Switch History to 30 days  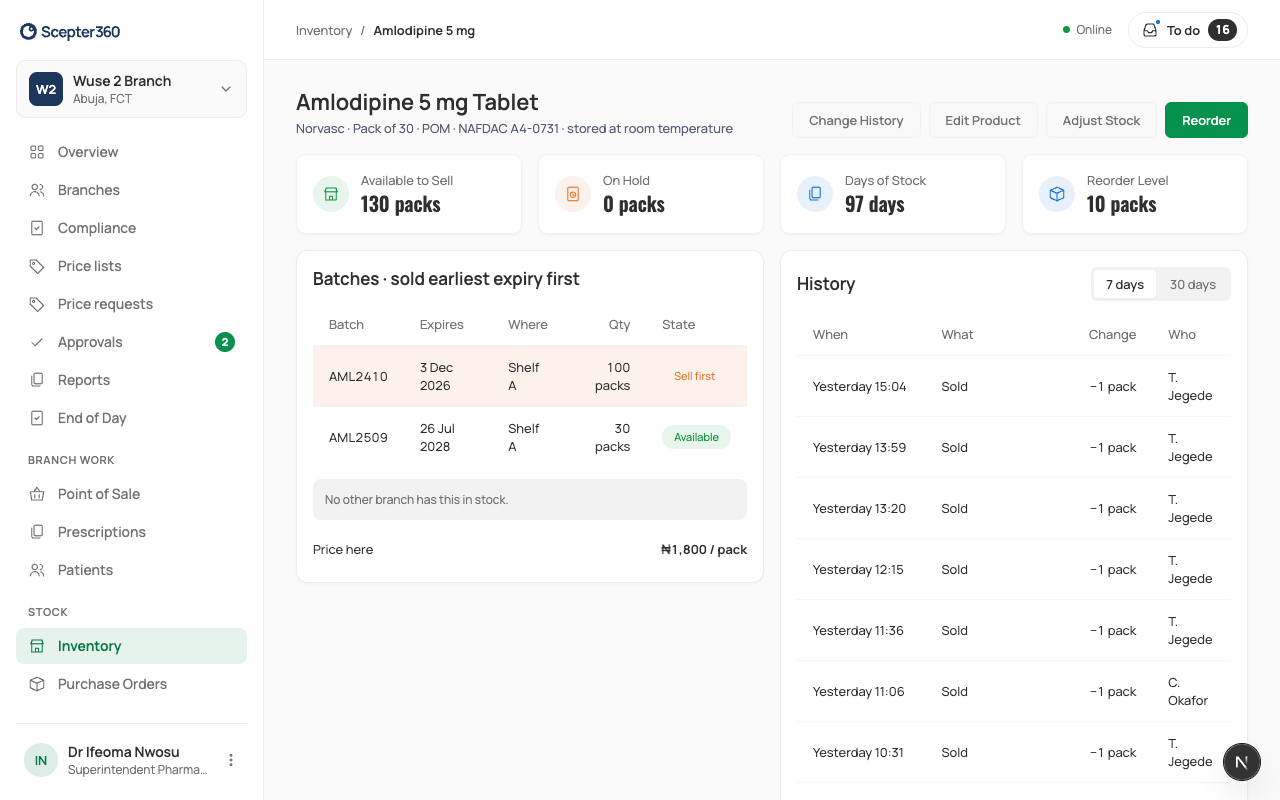pyautogui.click(x=1193, y=284)
